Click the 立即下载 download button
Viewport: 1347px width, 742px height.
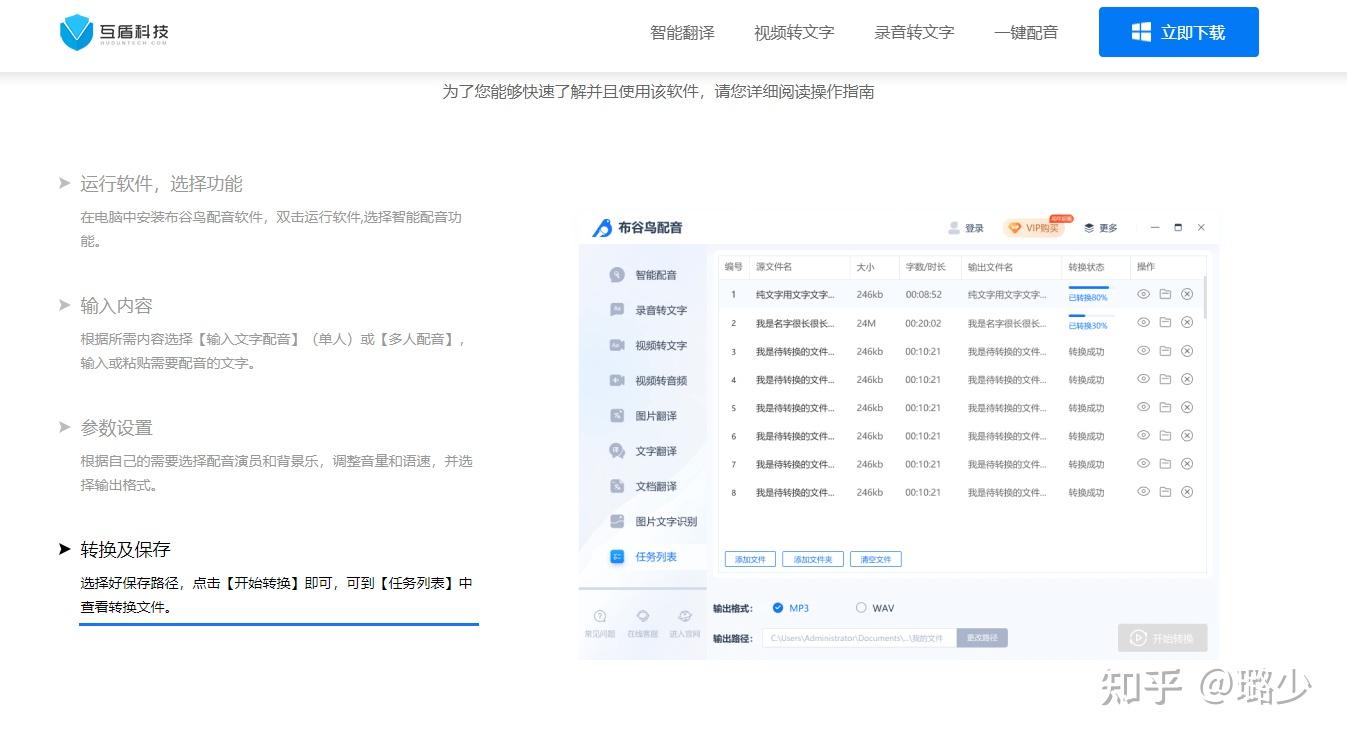coord(1178,32)
